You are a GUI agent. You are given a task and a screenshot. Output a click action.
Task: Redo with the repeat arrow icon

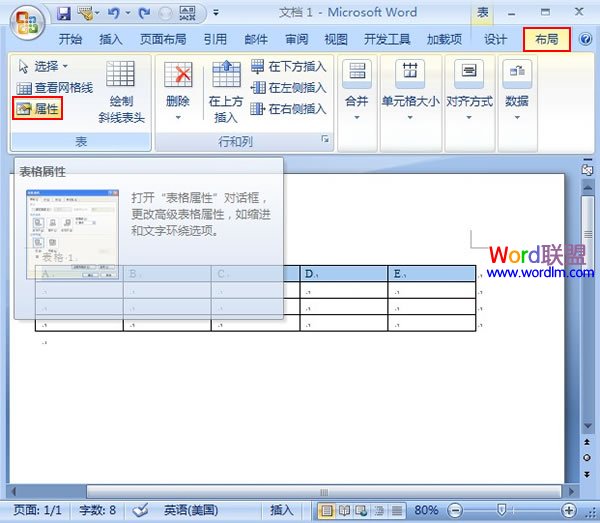point(144,13)
